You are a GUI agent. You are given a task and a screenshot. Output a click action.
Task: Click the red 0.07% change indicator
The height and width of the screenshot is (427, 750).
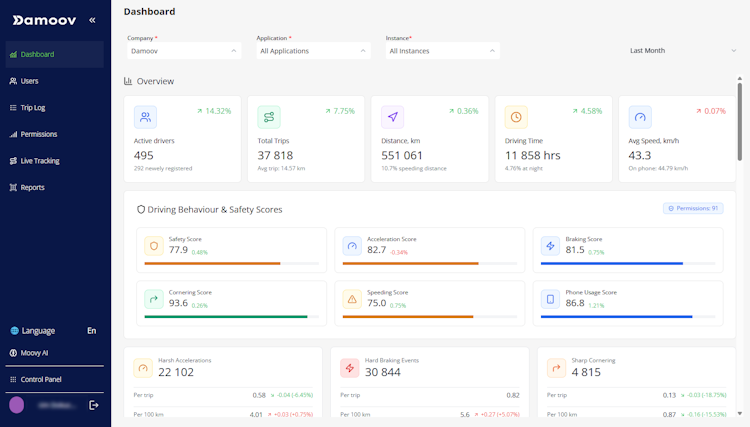point(711,111)
